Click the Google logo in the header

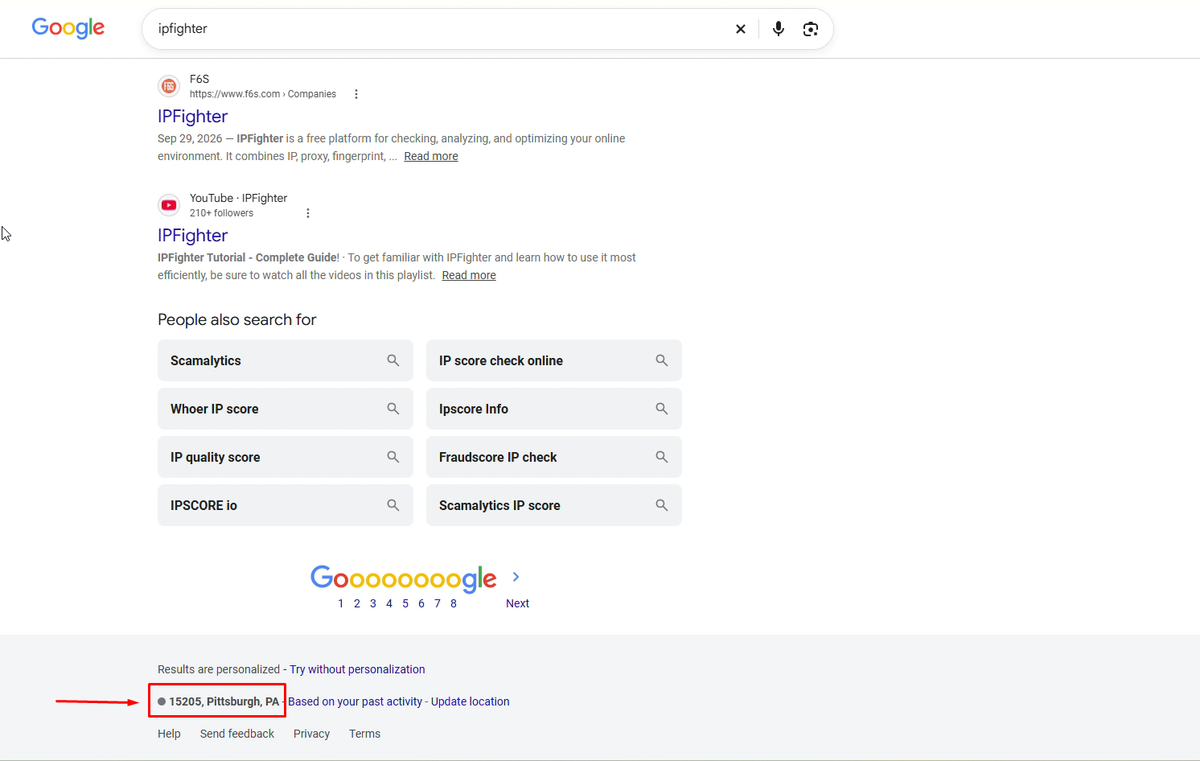pyautogui.click(x=68, y=28)
